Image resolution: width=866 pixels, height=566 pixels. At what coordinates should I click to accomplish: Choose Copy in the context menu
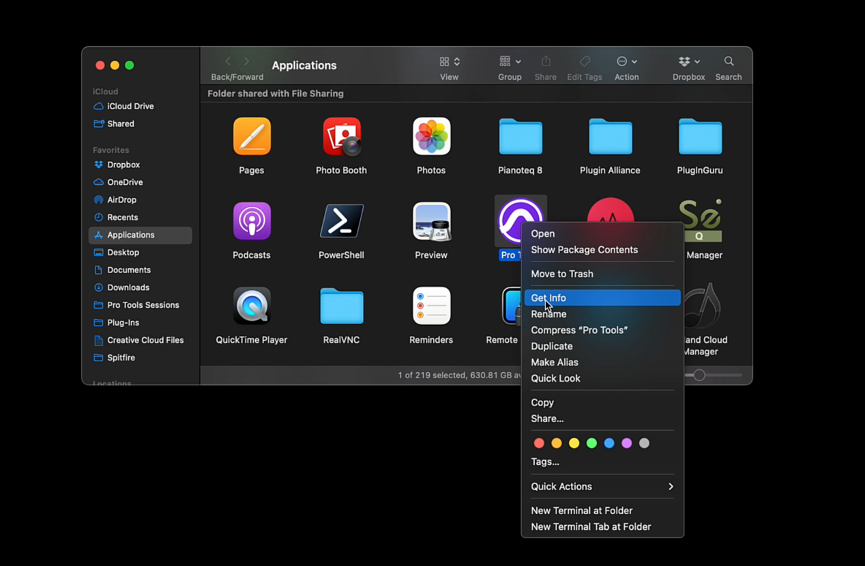[603, 403]
